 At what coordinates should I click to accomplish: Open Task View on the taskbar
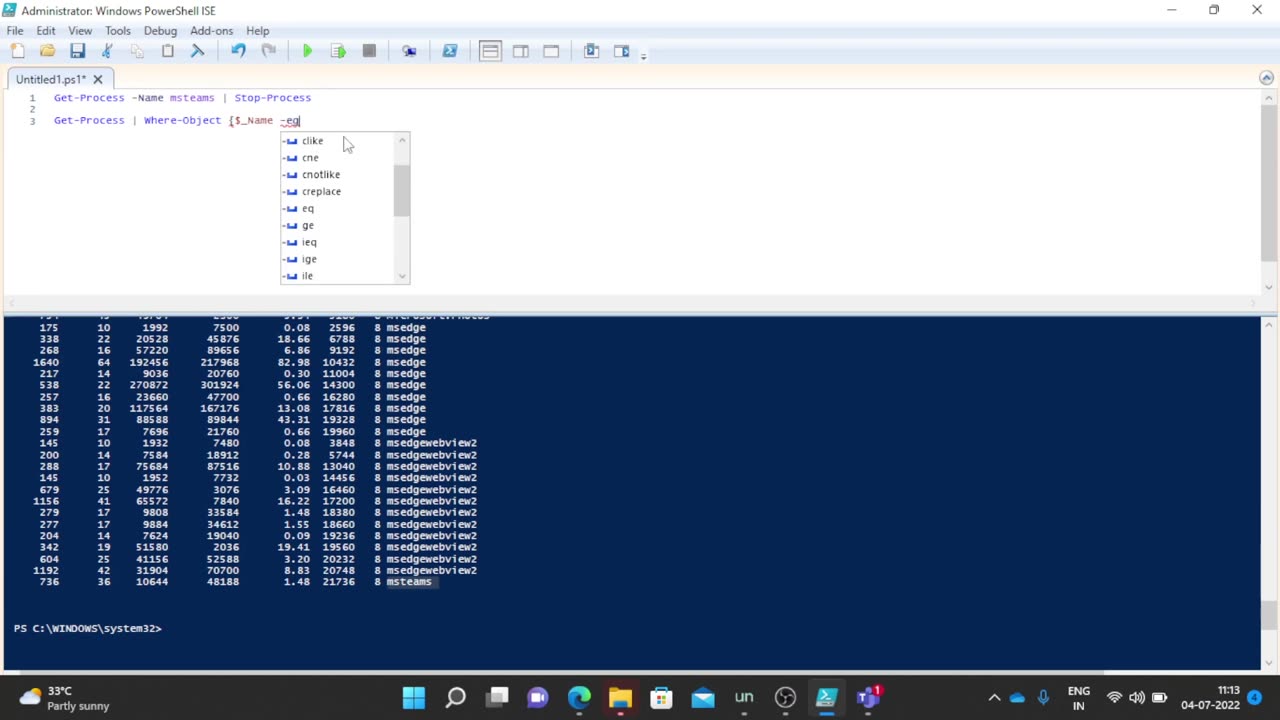click(497, 697)
